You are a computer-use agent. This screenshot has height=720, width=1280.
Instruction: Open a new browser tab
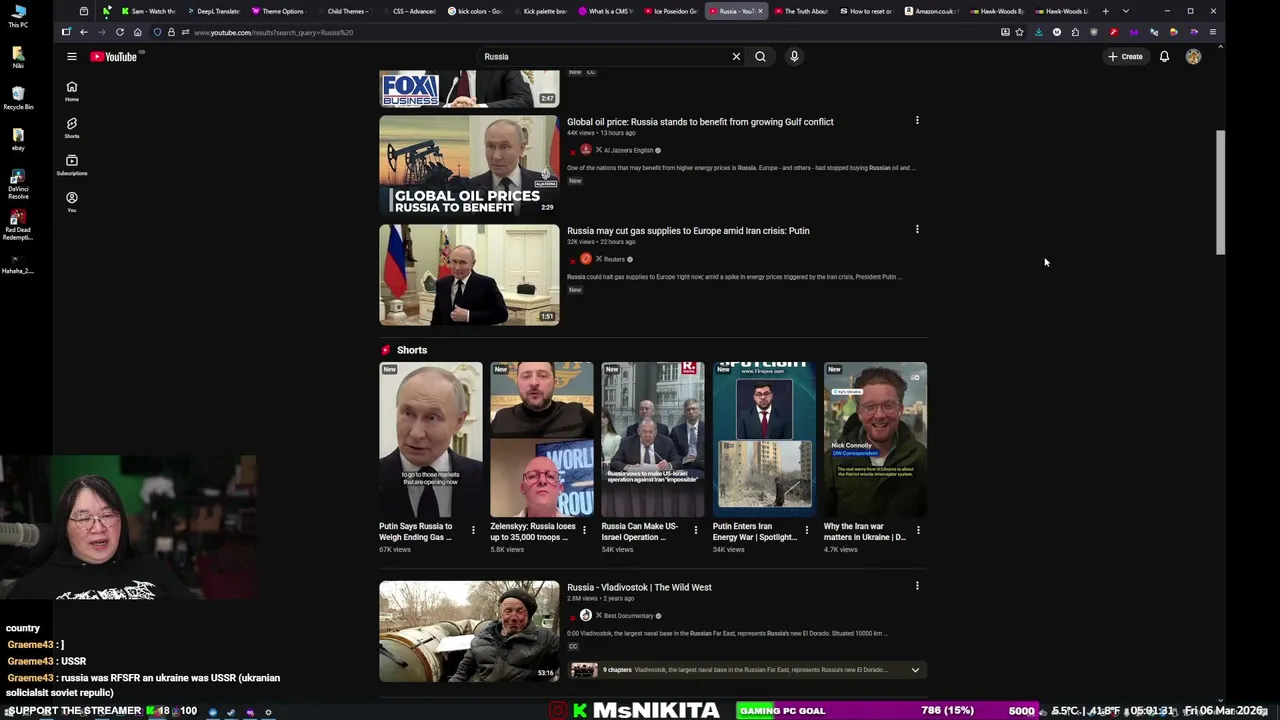1106,11
